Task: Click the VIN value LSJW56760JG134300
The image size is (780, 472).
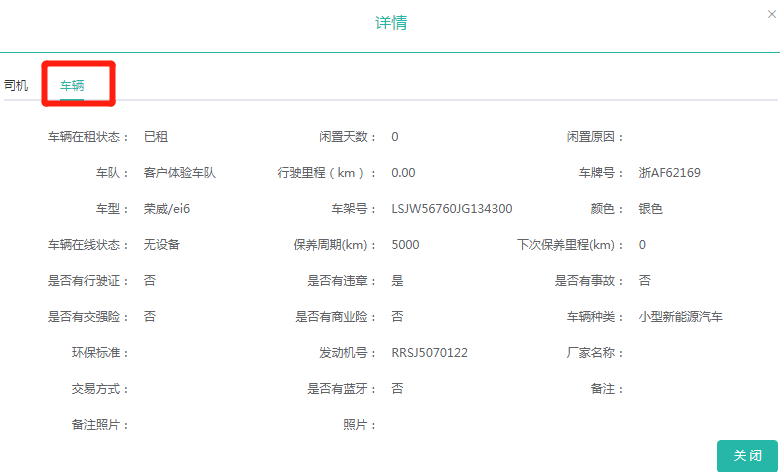Action: 451,209
